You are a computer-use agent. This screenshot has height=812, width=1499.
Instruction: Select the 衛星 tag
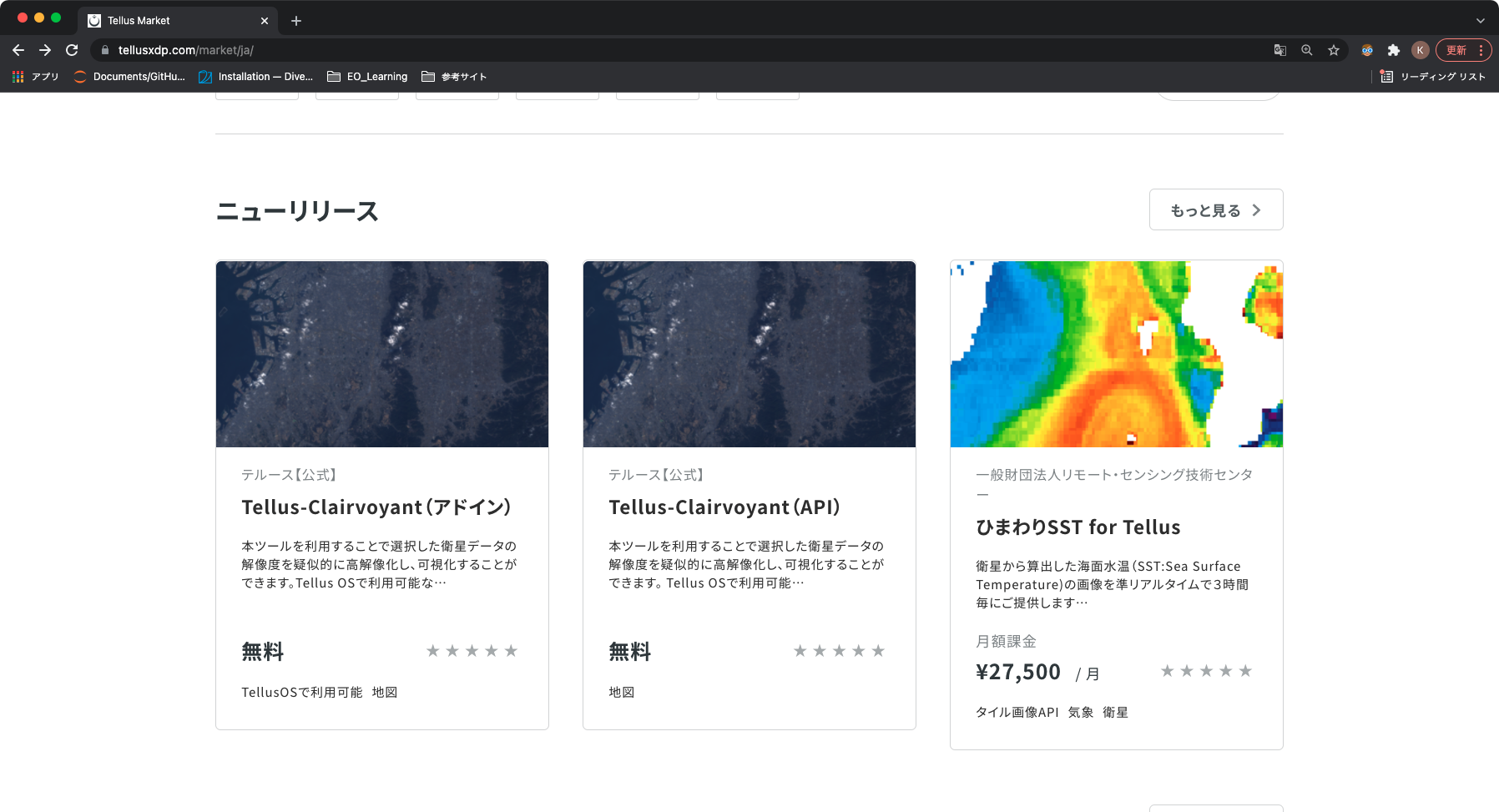pyautogui.click(x=1115, y=713)
